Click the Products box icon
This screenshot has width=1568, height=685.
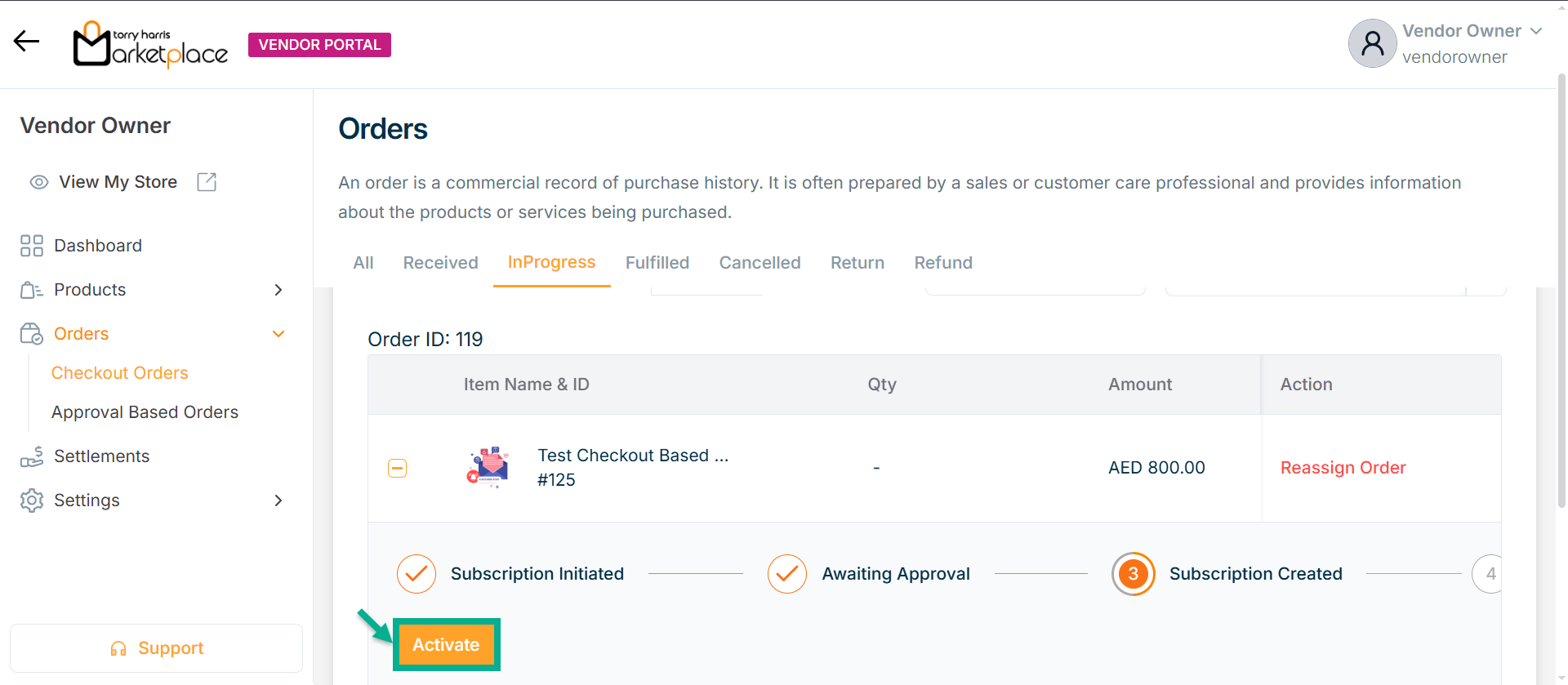click(32, 290)
